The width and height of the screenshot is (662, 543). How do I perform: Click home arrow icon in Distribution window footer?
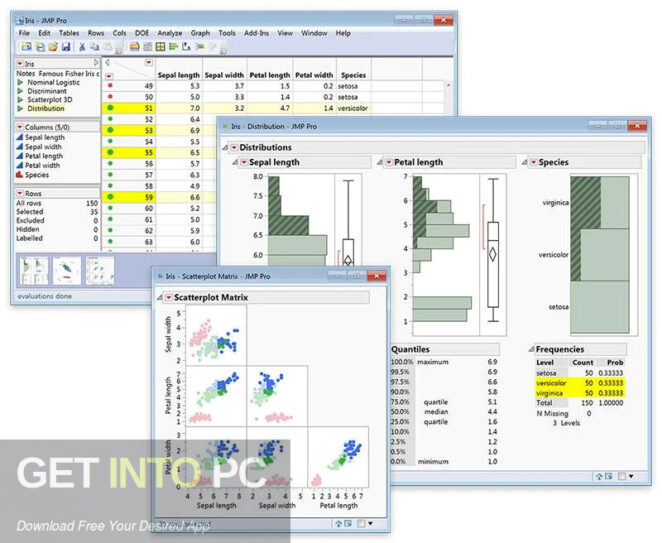[599, 476]
